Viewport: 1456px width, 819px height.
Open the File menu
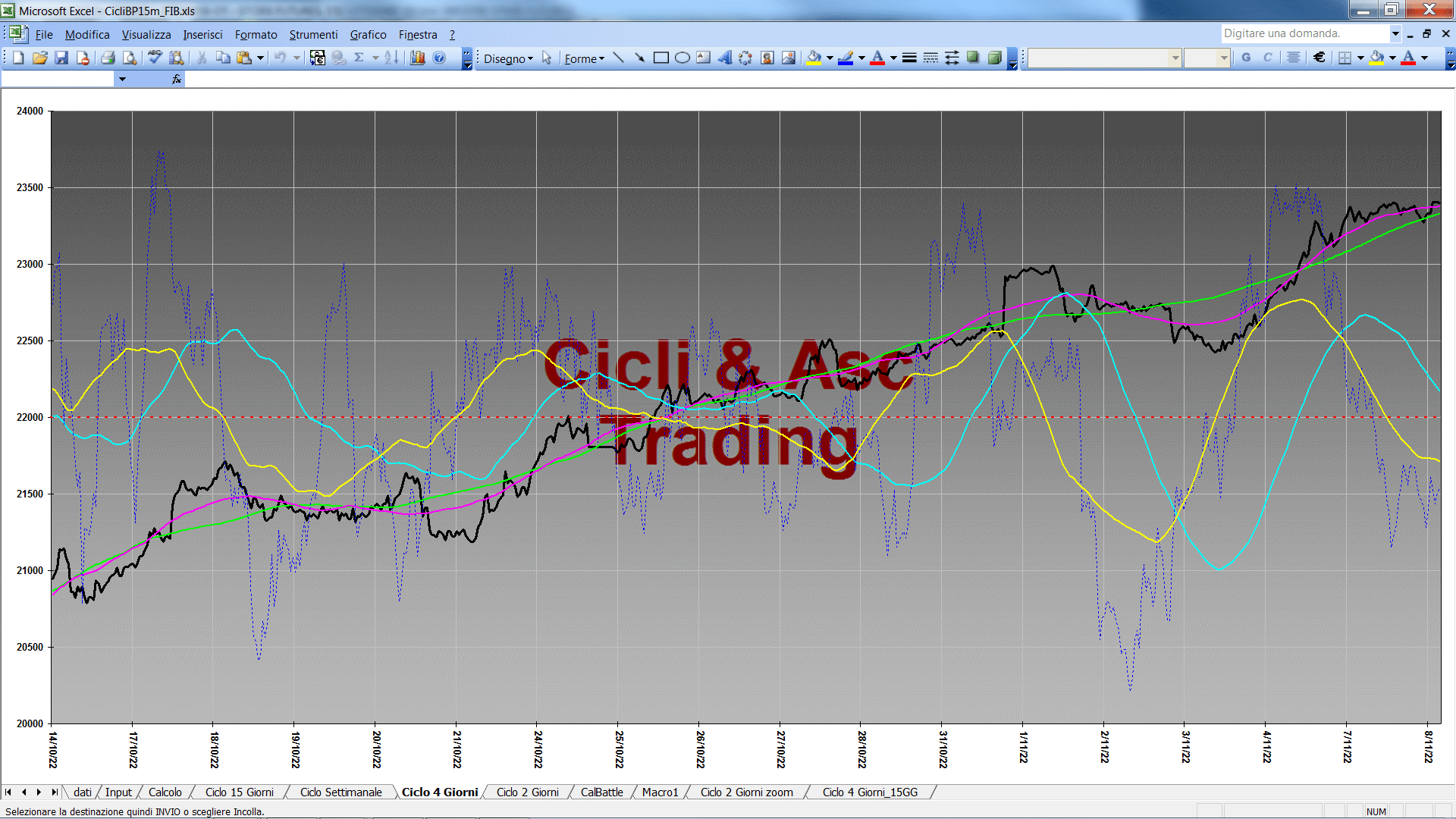44,35
